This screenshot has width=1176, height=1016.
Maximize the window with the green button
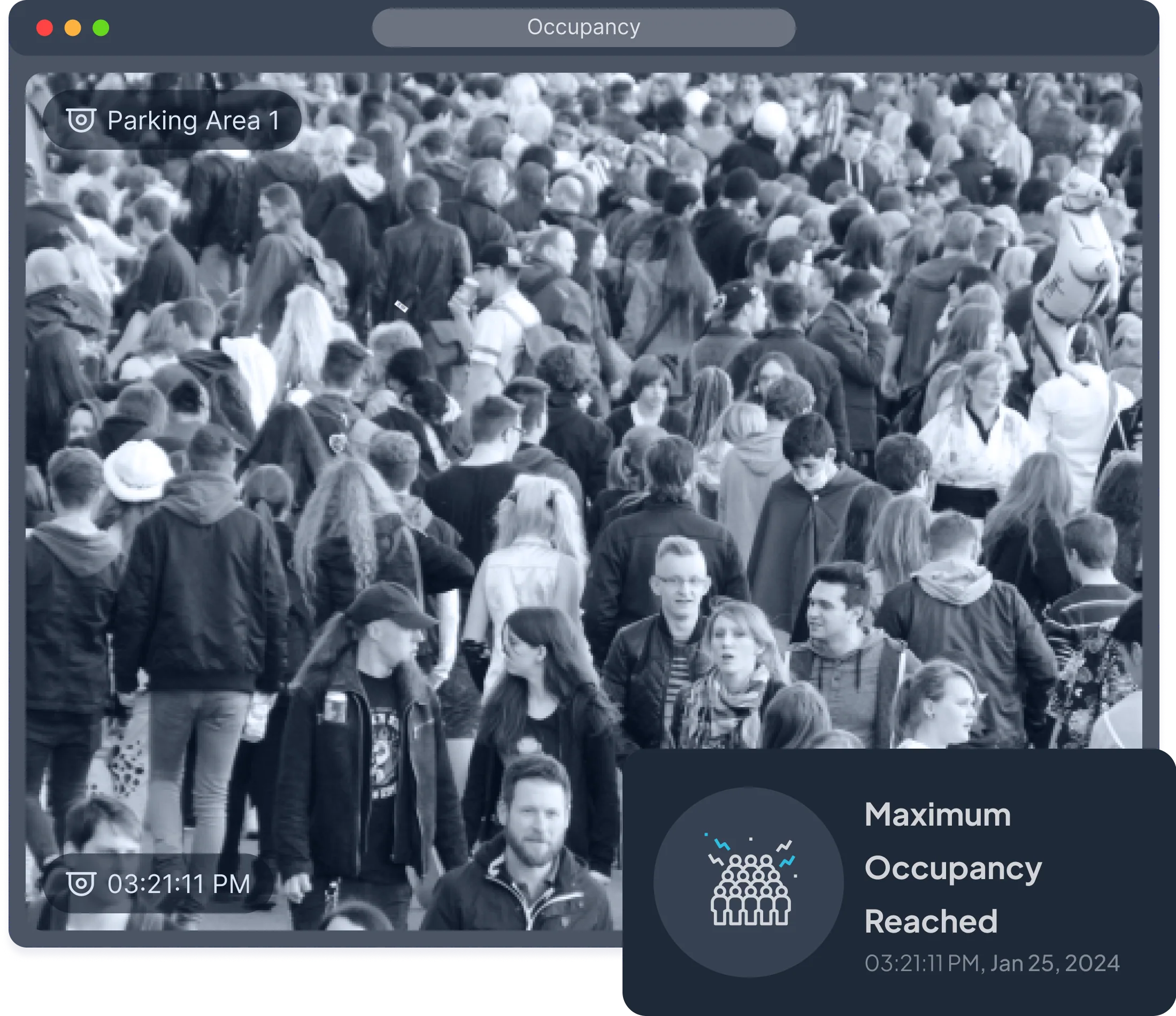click(x=101, y=28)
